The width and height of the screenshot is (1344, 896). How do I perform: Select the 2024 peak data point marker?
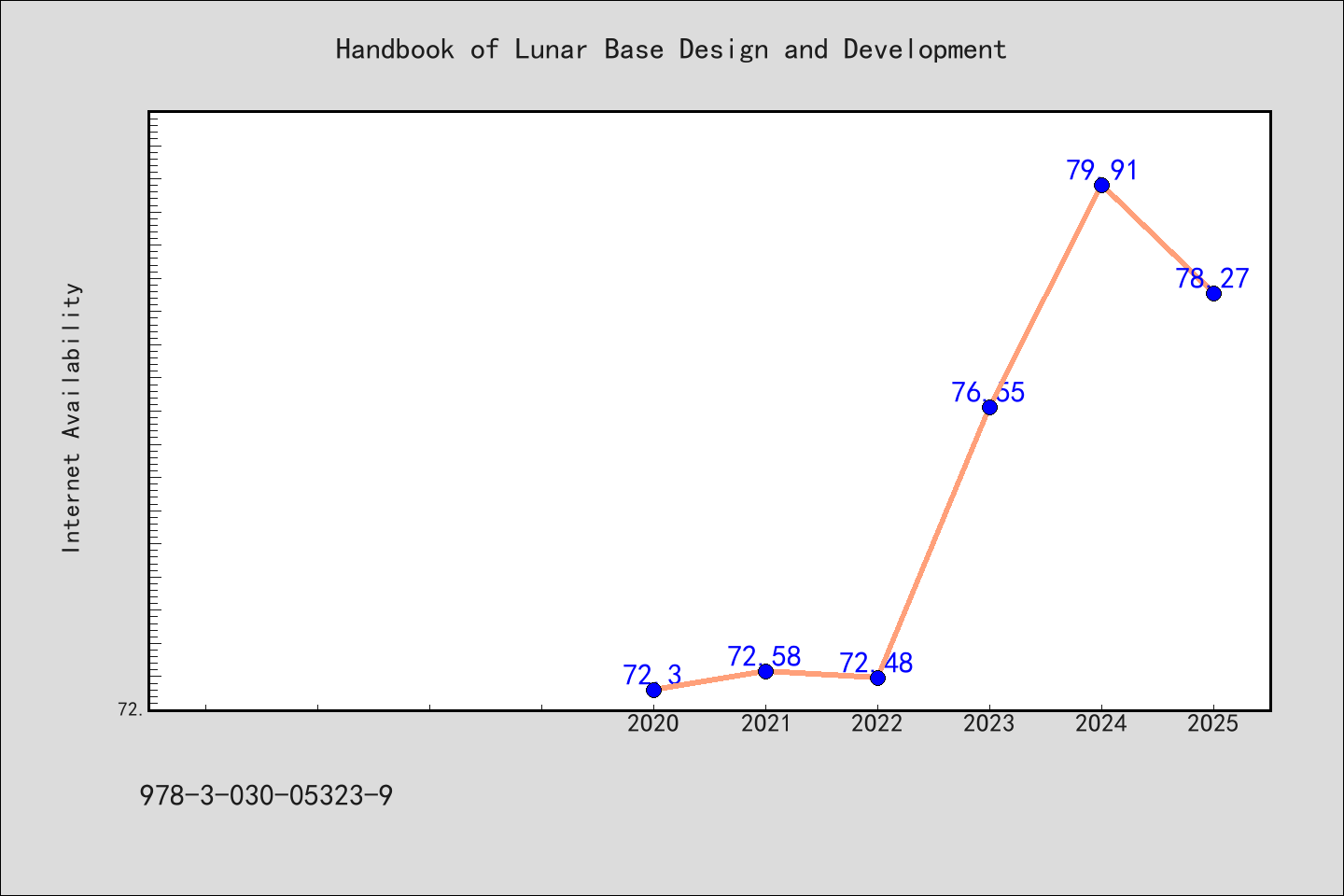coord(1101,185)
